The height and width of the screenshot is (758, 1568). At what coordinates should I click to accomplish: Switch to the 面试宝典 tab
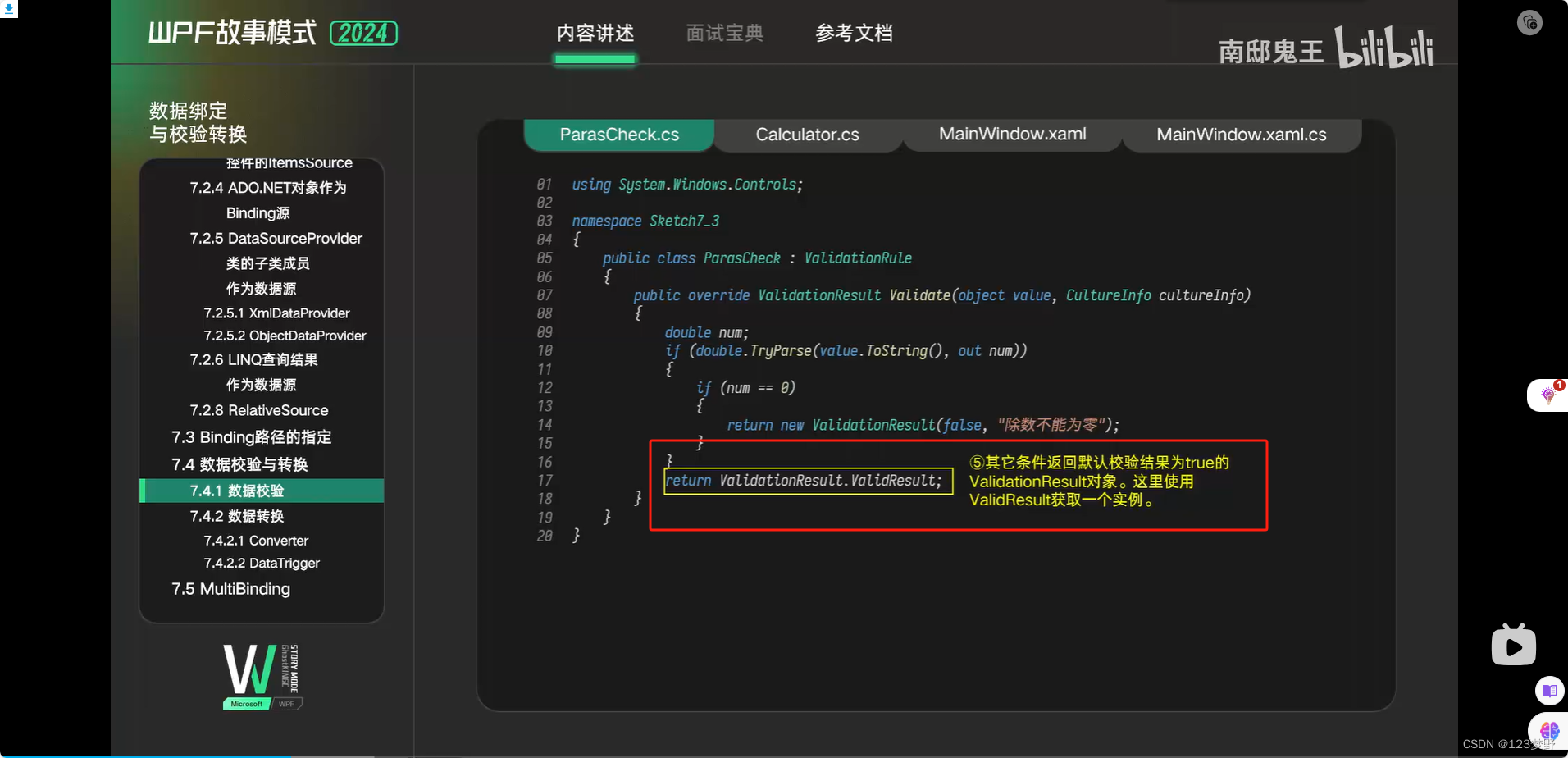coord(725,34)
